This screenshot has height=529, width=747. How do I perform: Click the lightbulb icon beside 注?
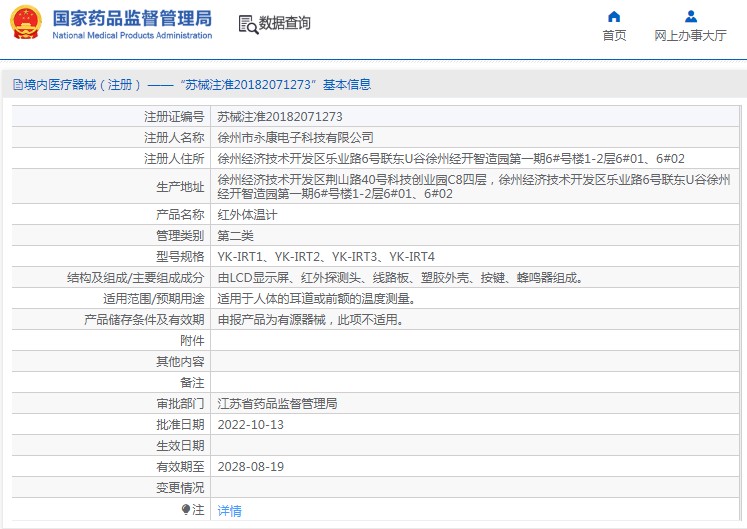(186, 509)
